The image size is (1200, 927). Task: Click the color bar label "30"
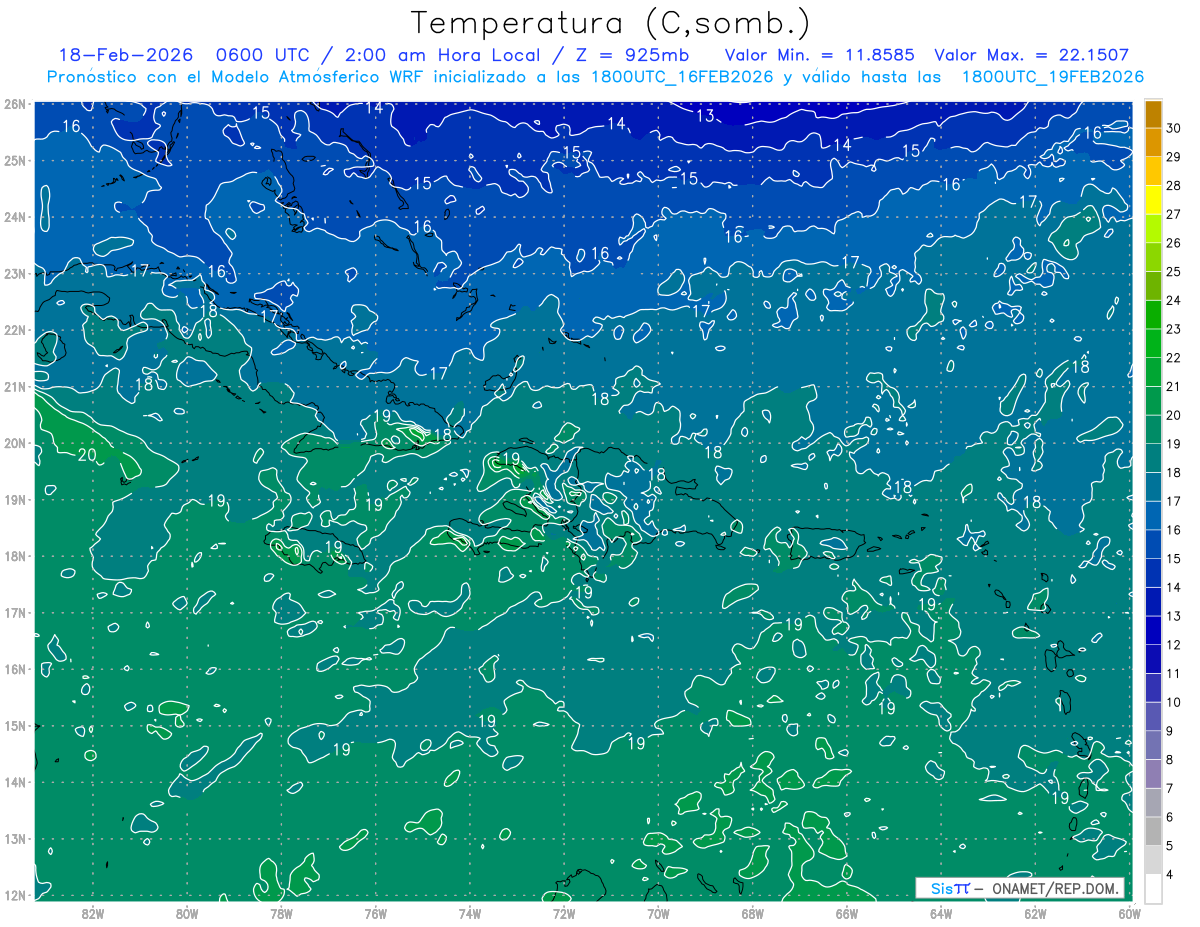tap(1174, 128)
